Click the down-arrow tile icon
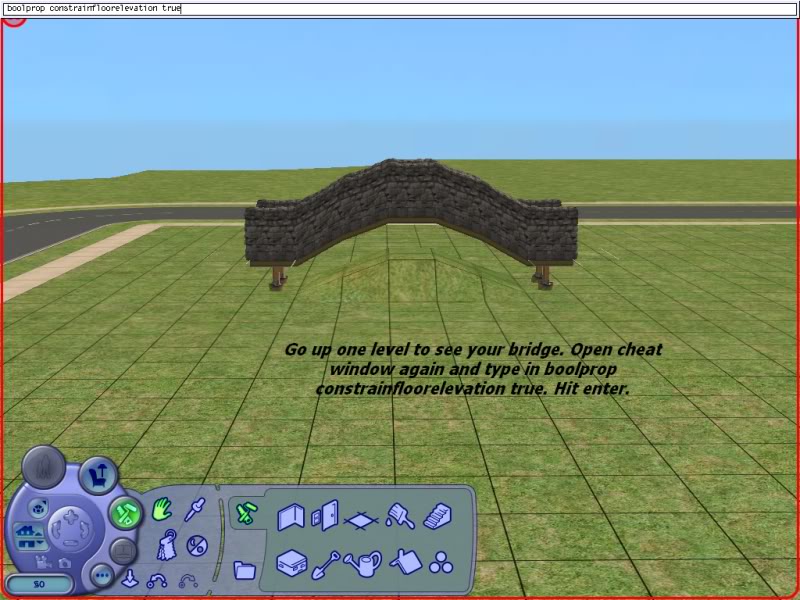This screenshot has width=800, height=600. [x=130, y=579]
